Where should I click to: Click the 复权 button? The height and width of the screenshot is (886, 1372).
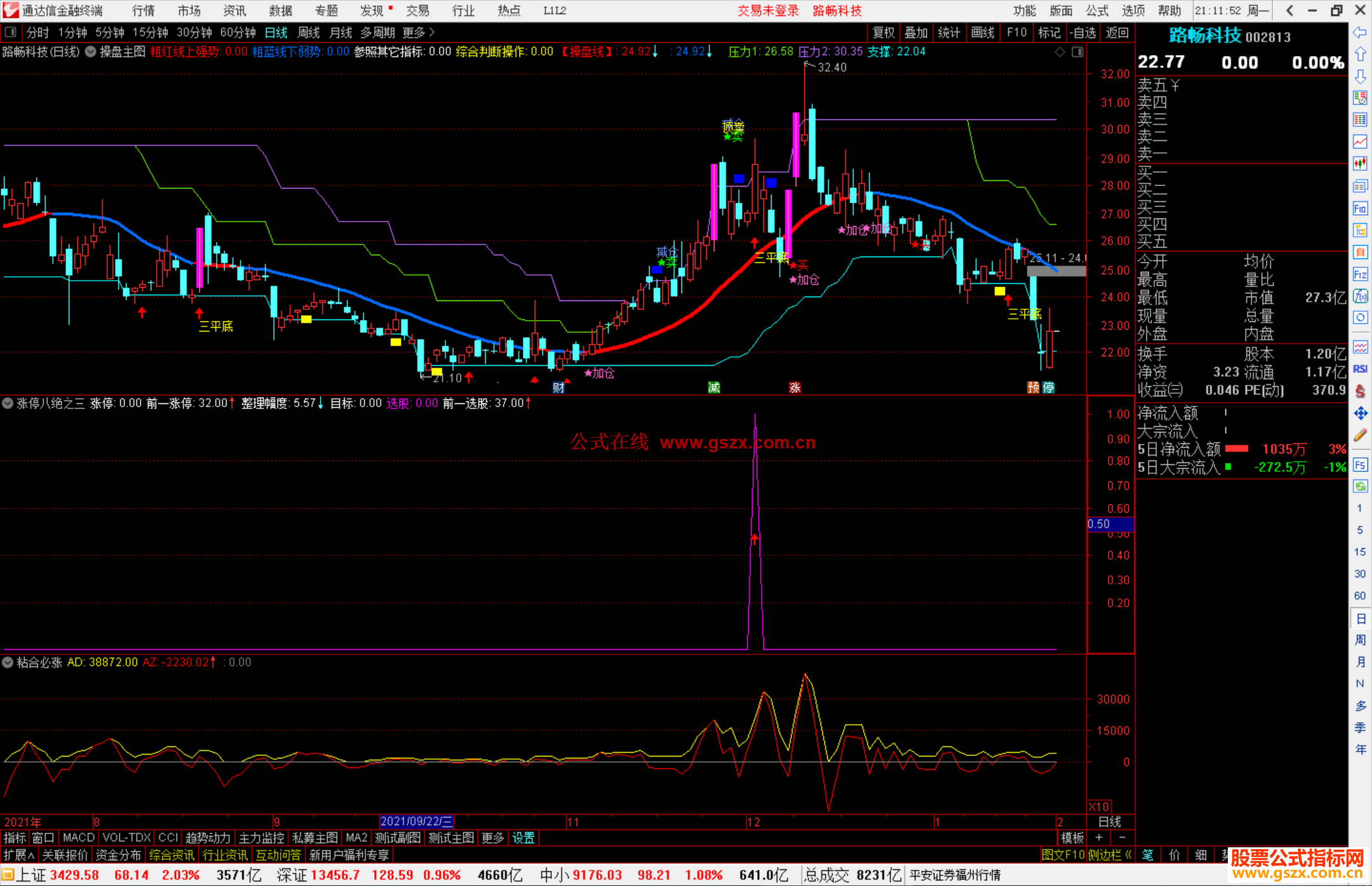point(884,32)
